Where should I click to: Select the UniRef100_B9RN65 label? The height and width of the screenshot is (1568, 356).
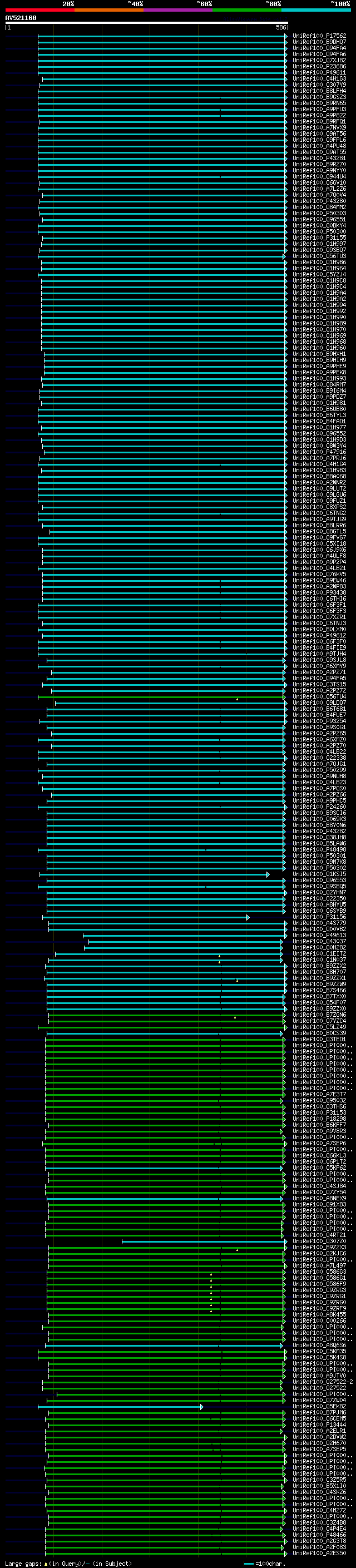click(x=319, y=103)
